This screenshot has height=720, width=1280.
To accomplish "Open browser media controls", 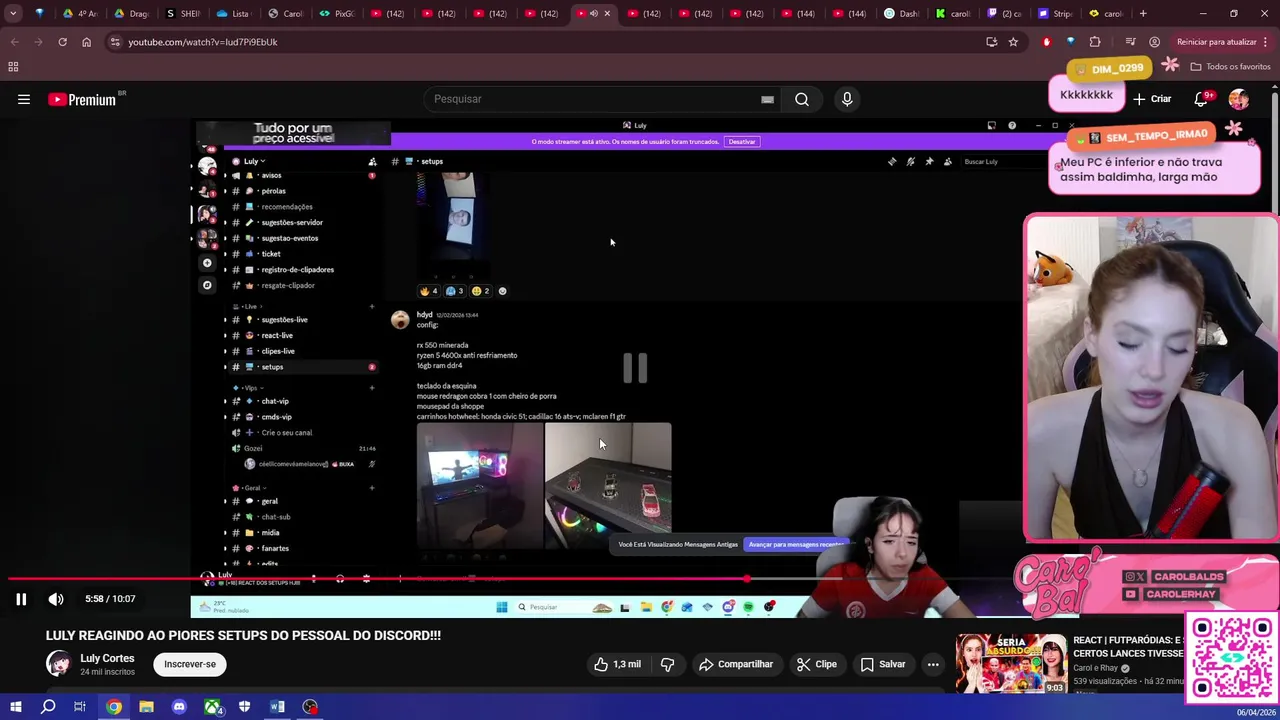I will tap(1130, 42).
